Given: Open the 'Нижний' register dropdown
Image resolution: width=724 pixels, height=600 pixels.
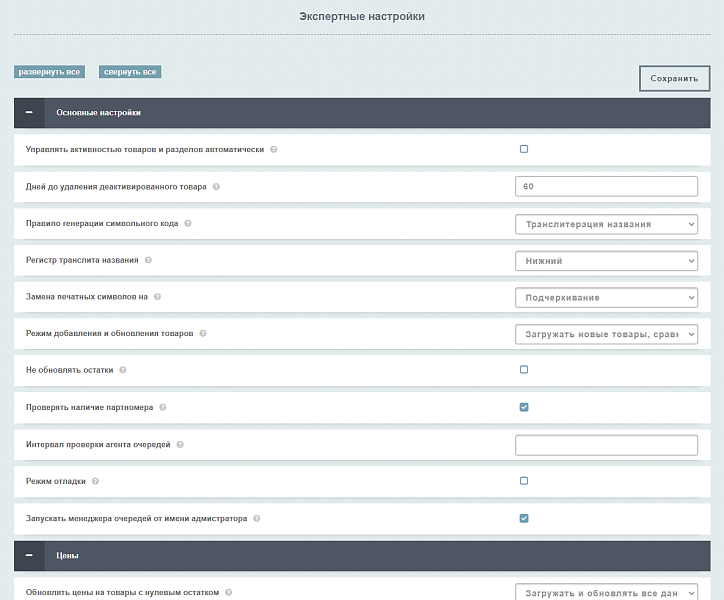Looking at the screenshot, I should [x=606, y=261].
